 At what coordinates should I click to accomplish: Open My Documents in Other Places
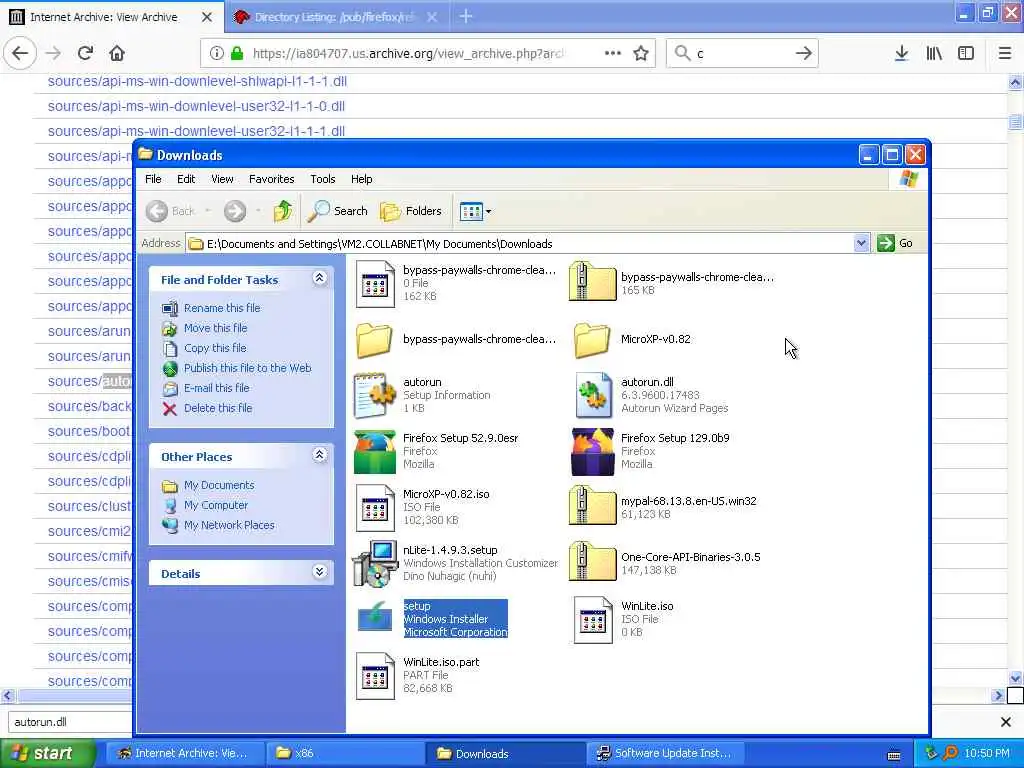pos(219,485)
